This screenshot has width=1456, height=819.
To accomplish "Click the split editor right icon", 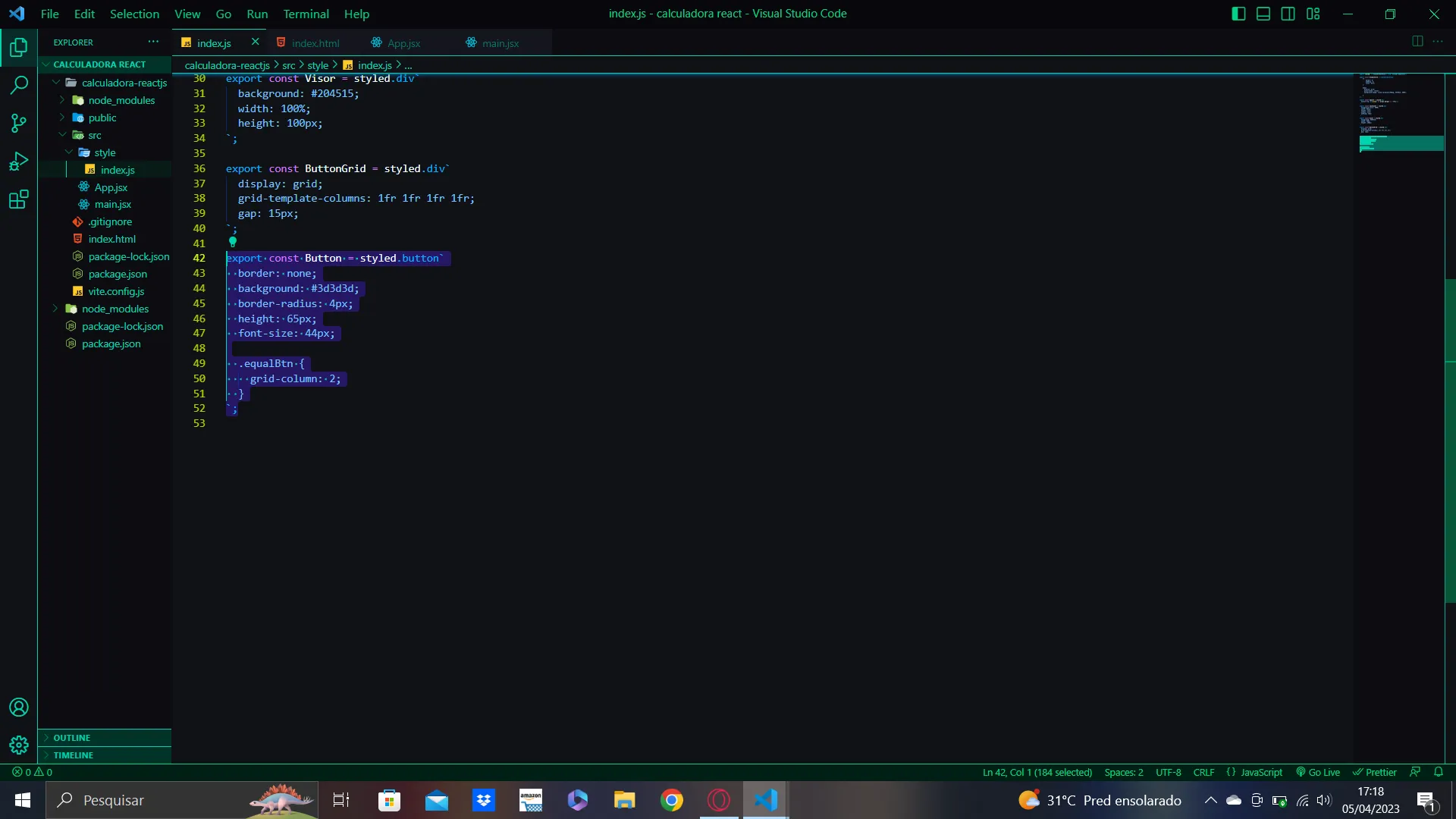I will point(1417,42).
